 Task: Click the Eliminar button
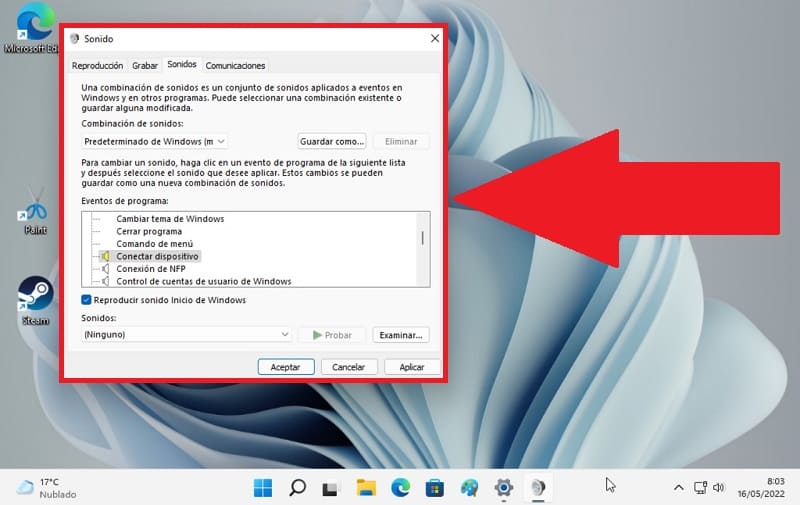point(401,141)
